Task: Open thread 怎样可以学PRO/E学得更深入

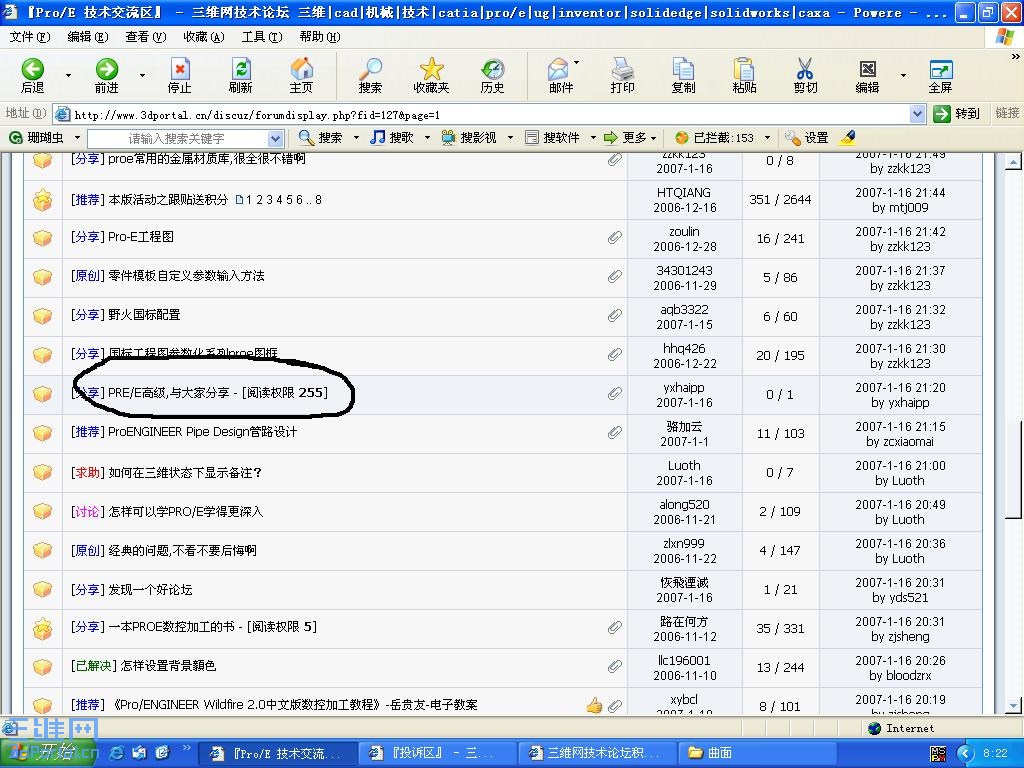Action: click(185, 511)
